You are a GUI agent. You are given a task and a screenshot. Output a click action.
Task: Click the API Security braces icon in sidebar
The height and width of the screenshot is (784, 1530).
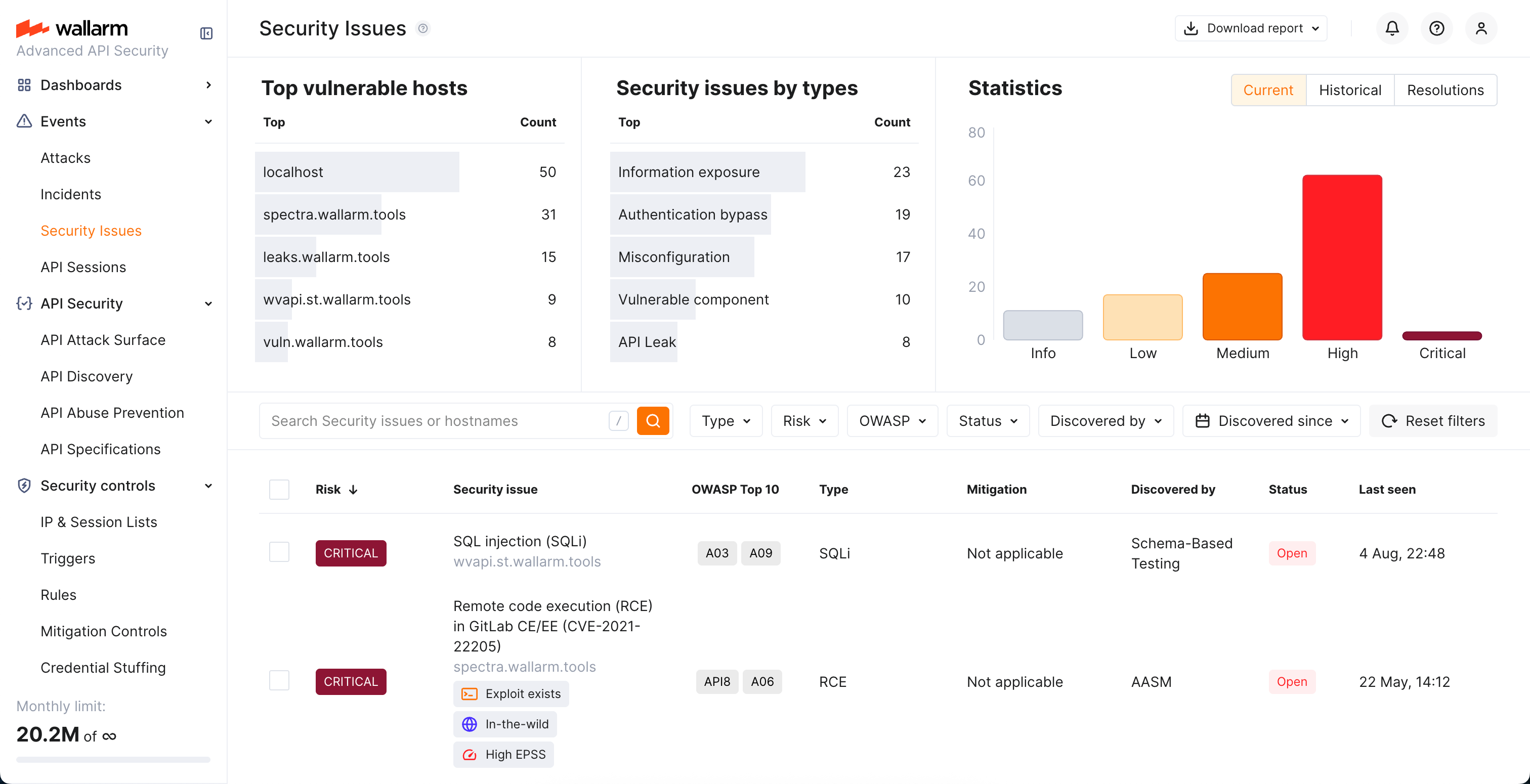point(24,303)
